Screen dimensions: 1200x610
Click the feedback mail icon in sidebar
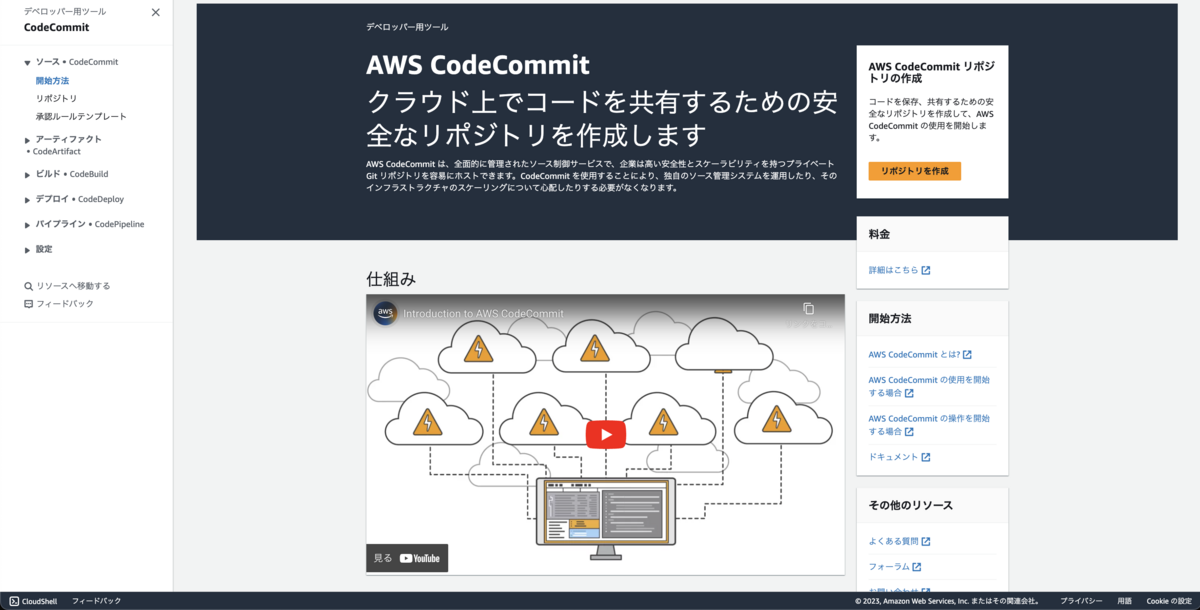28,303
